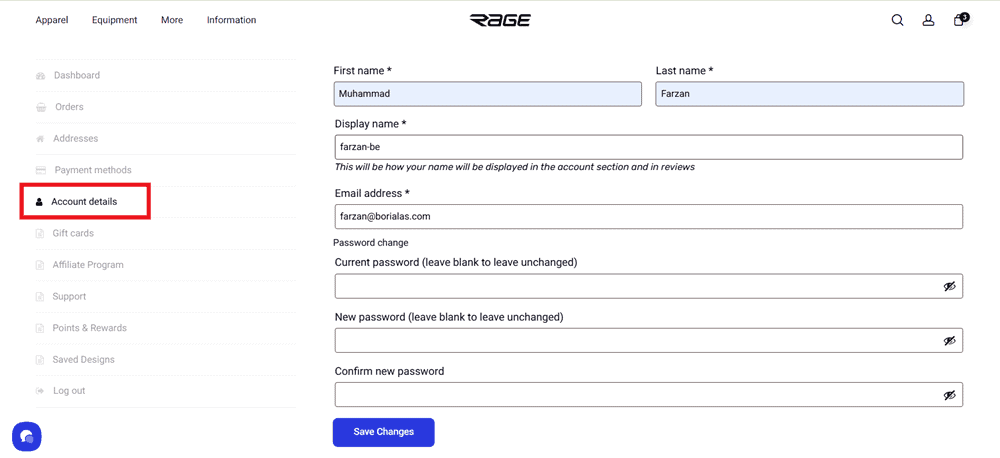This screenshot has width=1000, height=458.
Task: Click the Save Changes button
Action: (383, 432)
